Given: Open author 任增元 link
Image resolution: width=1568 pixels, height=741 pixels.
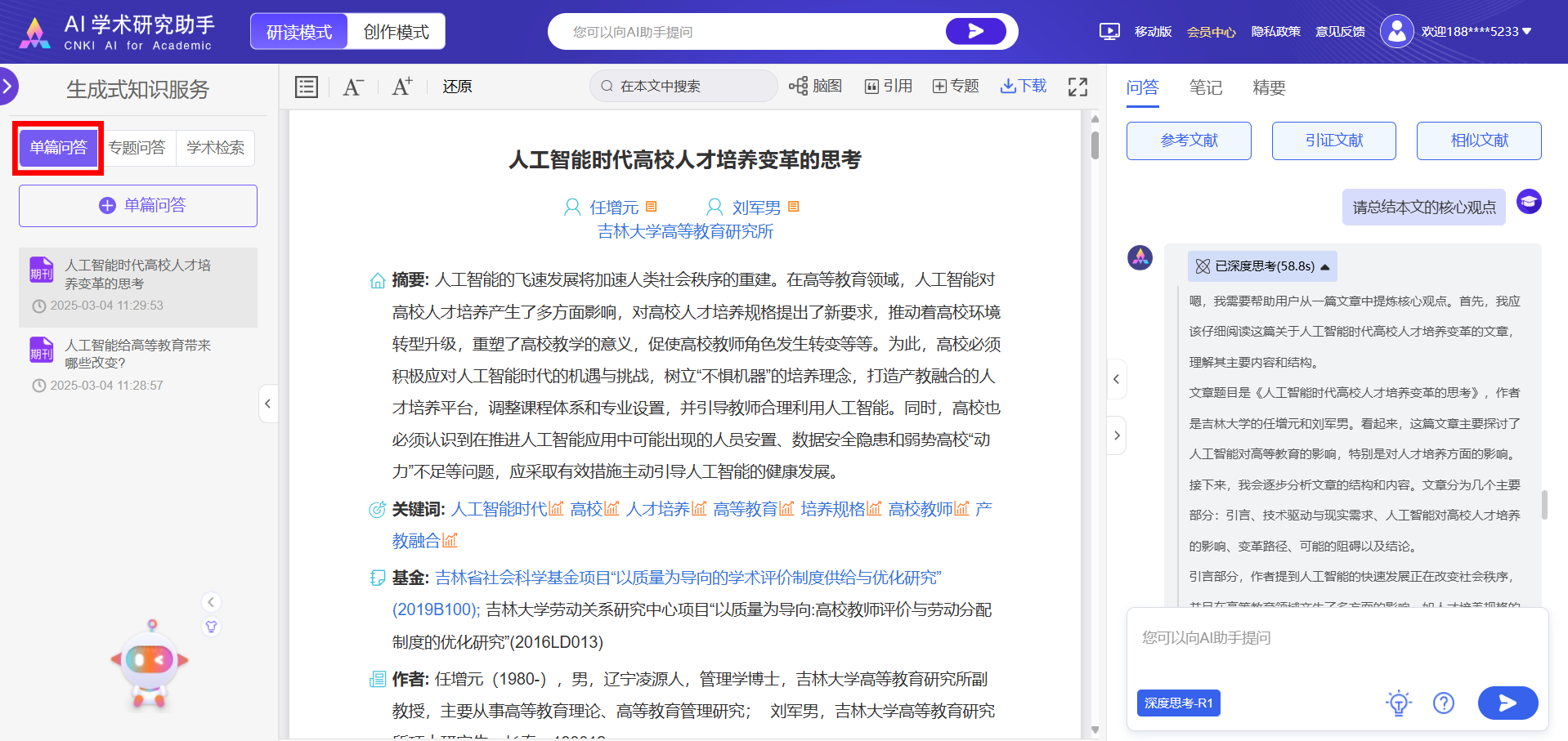Looking at the screenshot, I should (x=613, y=208).
